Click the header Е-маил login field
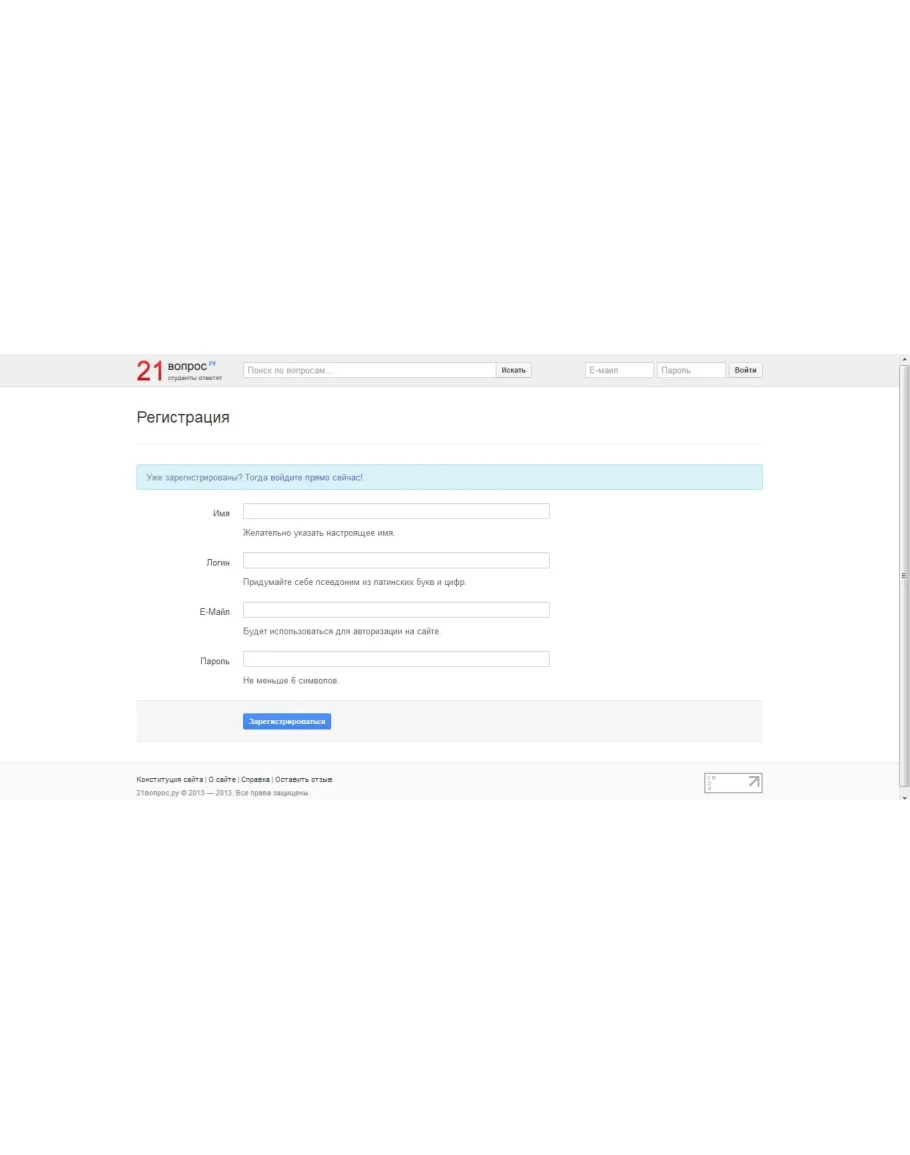 [618, 370]
